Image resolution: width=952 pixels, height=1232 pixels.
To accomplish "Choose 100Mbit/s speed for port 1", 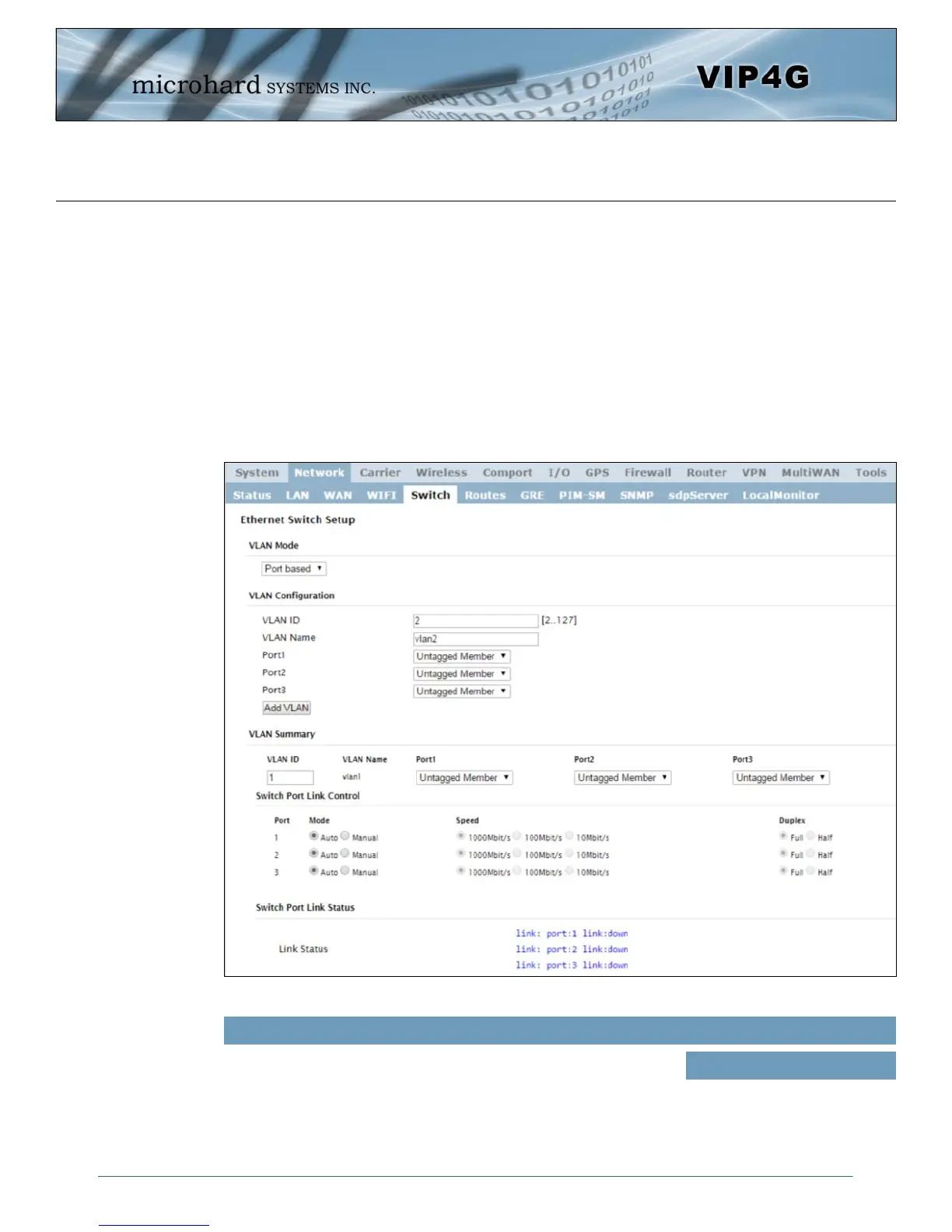I will tap(517, 836).
